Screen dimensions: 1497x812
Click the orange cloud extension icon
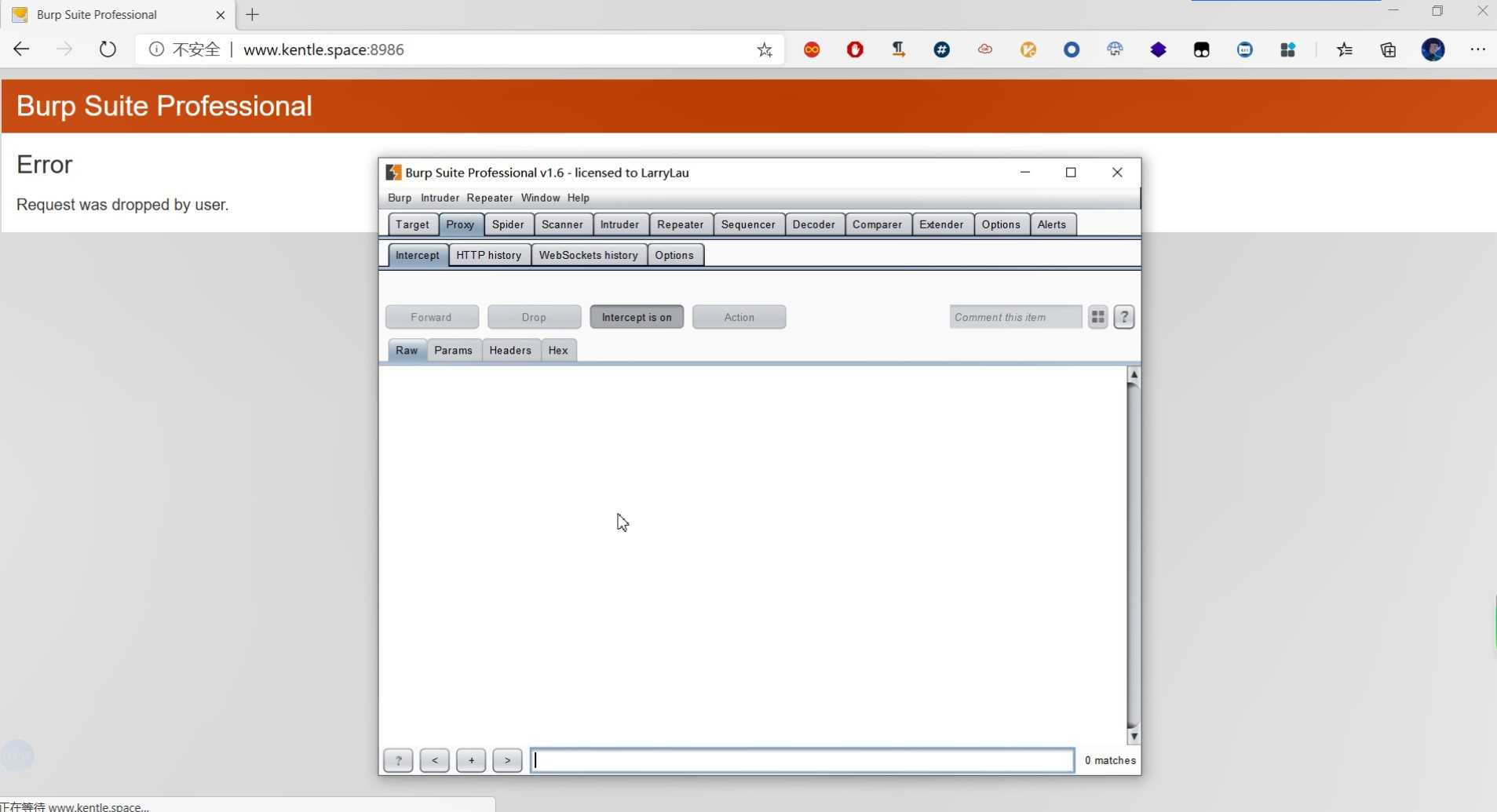tap(984, 50)
